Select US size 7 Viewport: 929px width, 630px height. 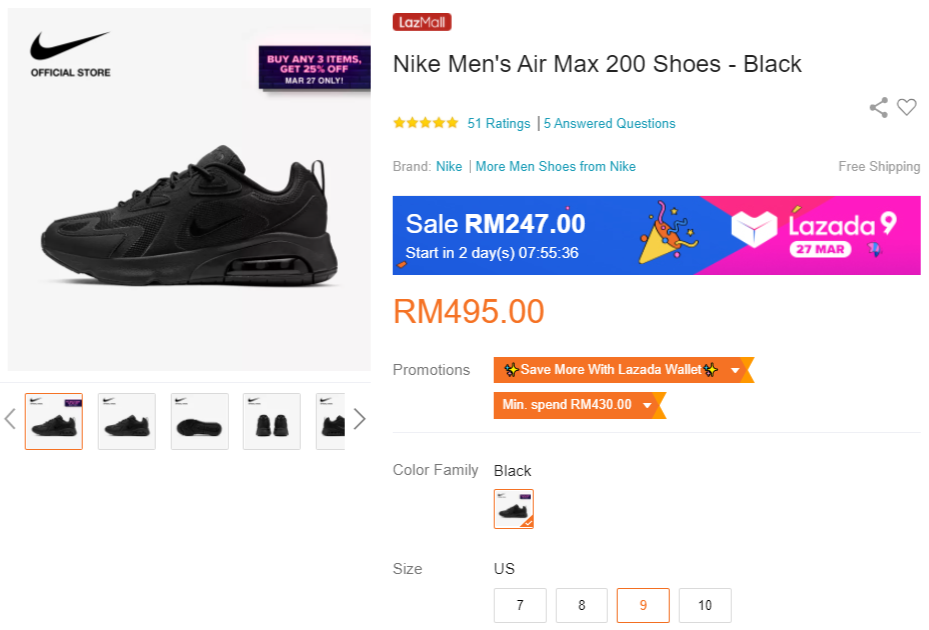(x=520, y=605)
